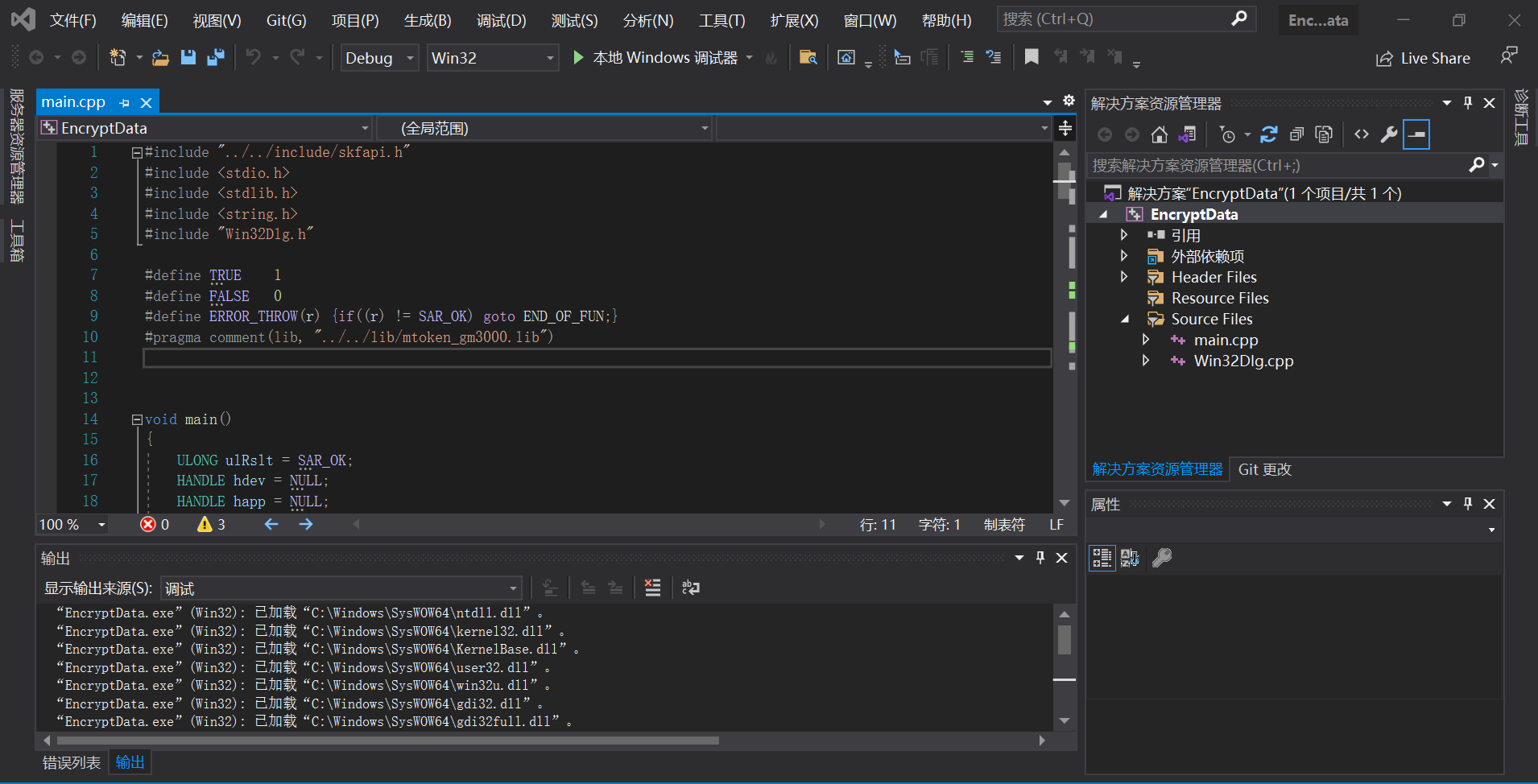This screenshot has height=784, width=1538.
Task: Toggle Show All Files in Solution Explorer
Action: (x=1324, y=134)
